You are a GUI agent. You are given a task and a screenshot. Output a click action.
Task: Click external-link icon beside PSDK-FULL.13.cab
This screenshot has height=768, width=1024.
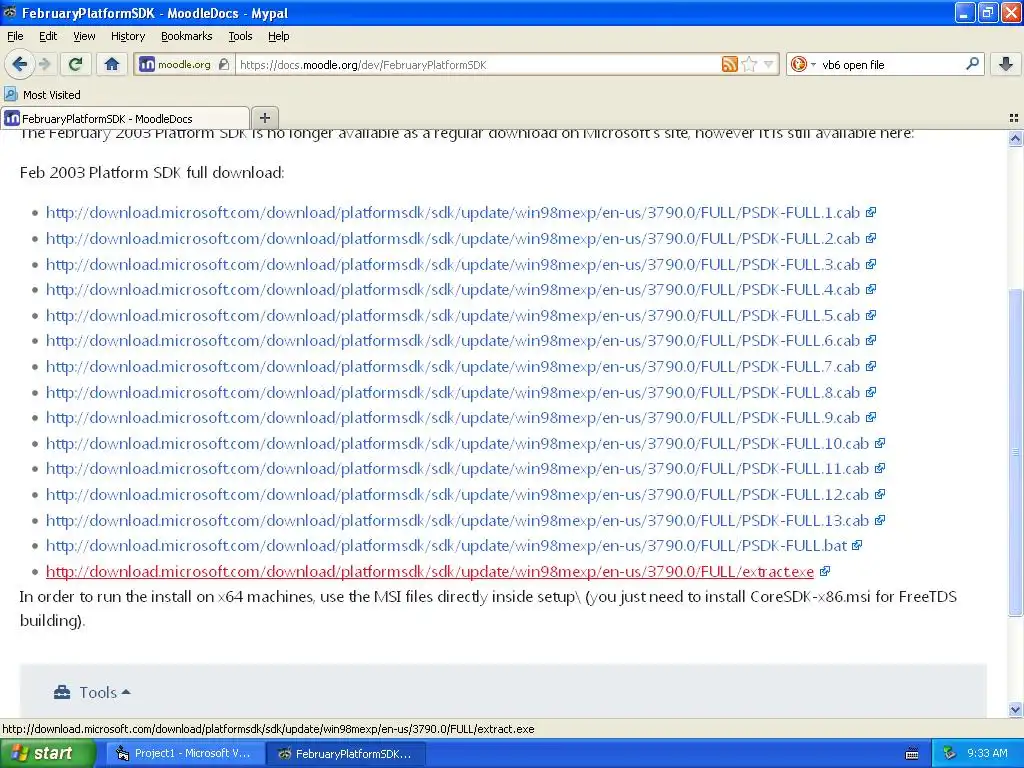[x=880, y=520]
